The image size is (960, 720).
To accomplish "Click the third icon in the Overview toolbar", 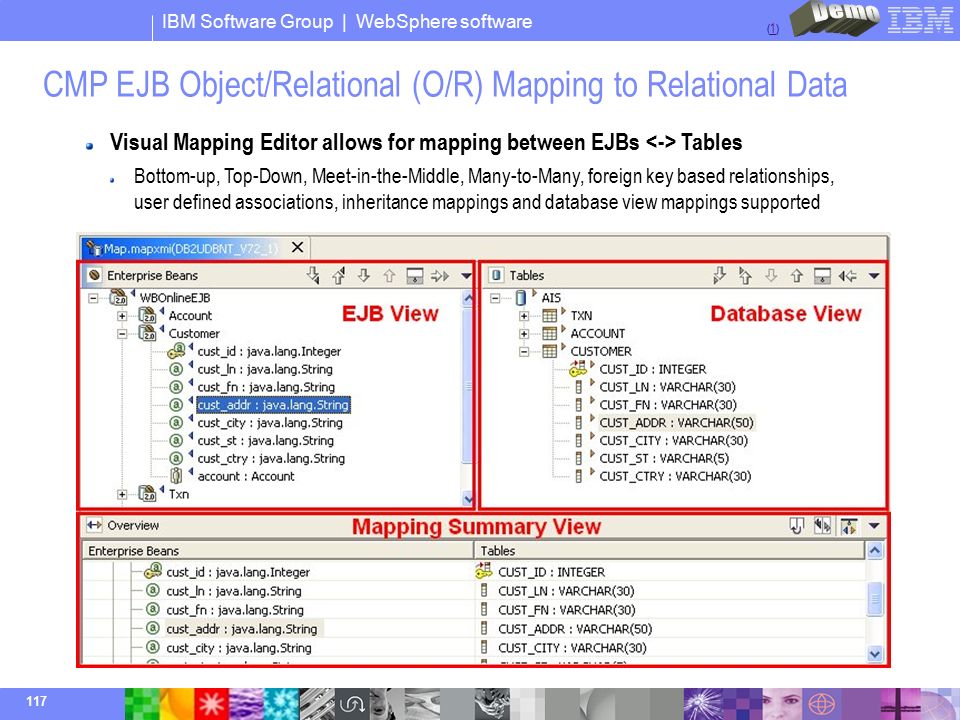I will coord(849,525).
